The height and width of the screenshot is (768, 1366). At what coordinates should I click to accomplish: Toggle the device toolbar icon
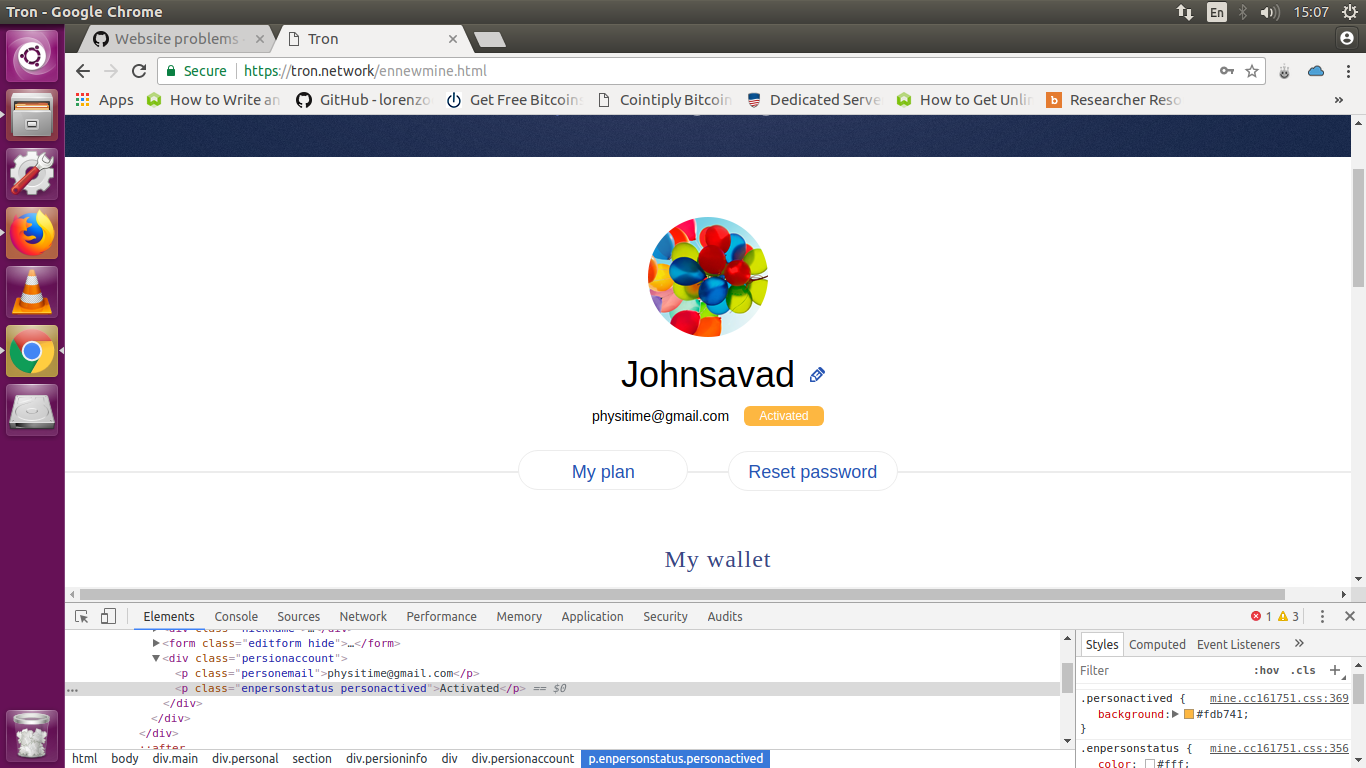pos(108,617)
